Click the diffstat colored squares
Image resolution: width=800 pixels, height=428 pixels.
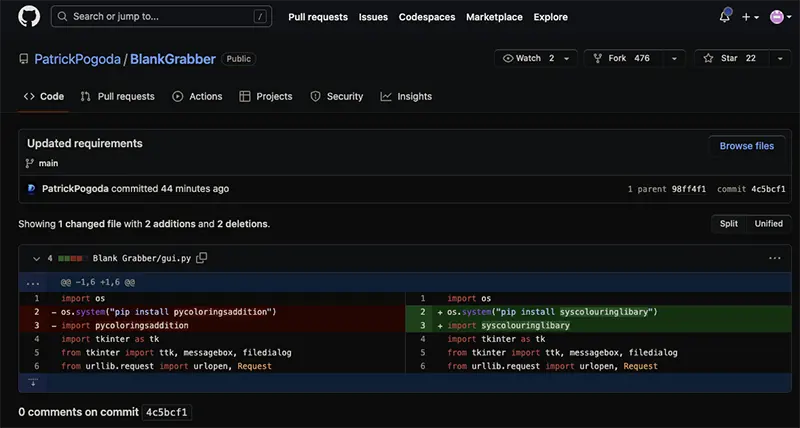(70, 259)
